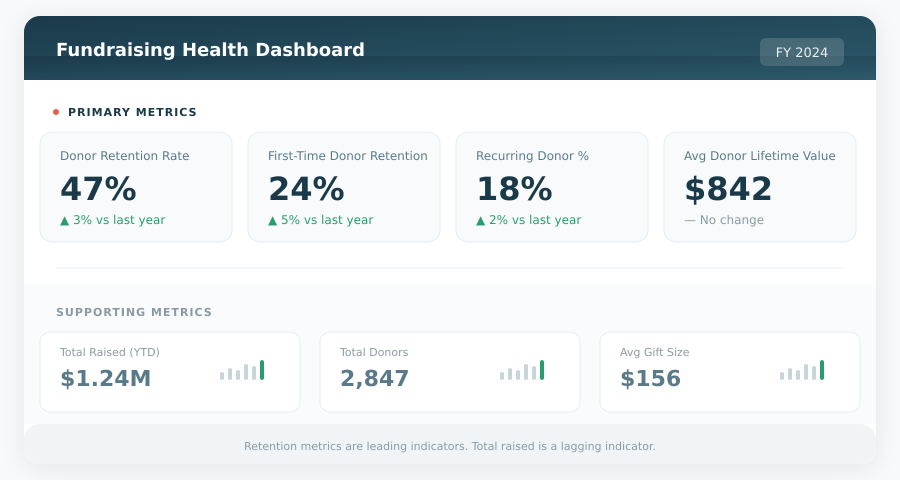Select the First-Time Donor Retention card
The height and width of the screenshot is (480, 900).
344,187
